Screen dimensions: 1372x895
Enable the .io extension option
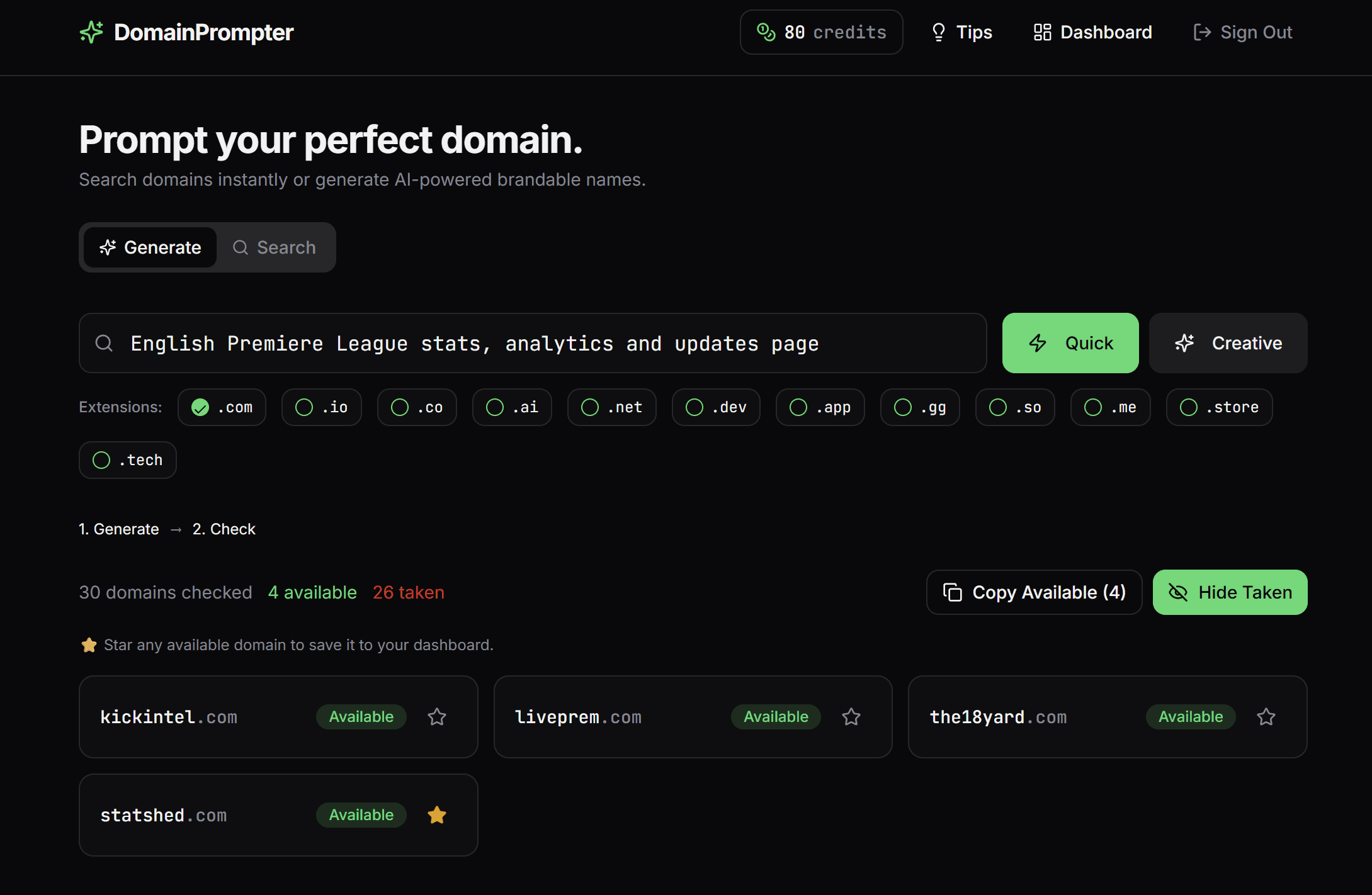coord(322,407)
